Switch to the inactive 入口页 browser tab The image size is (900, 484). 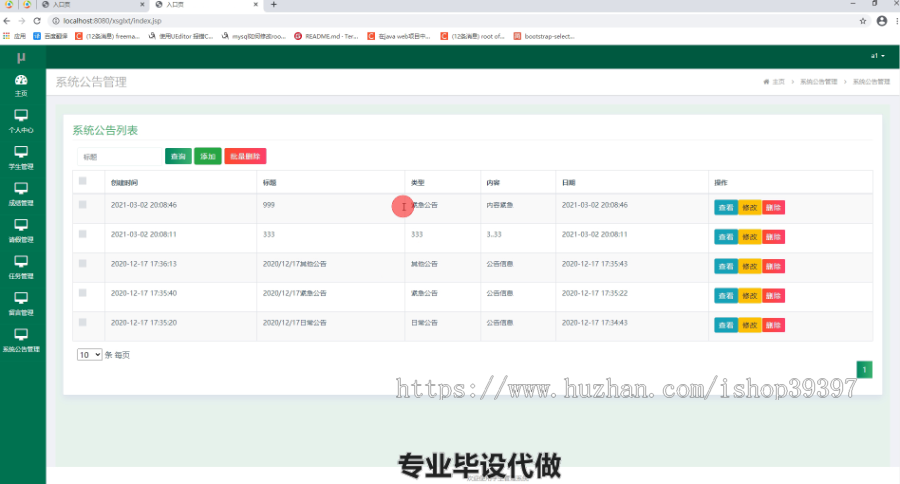point(92,5)
